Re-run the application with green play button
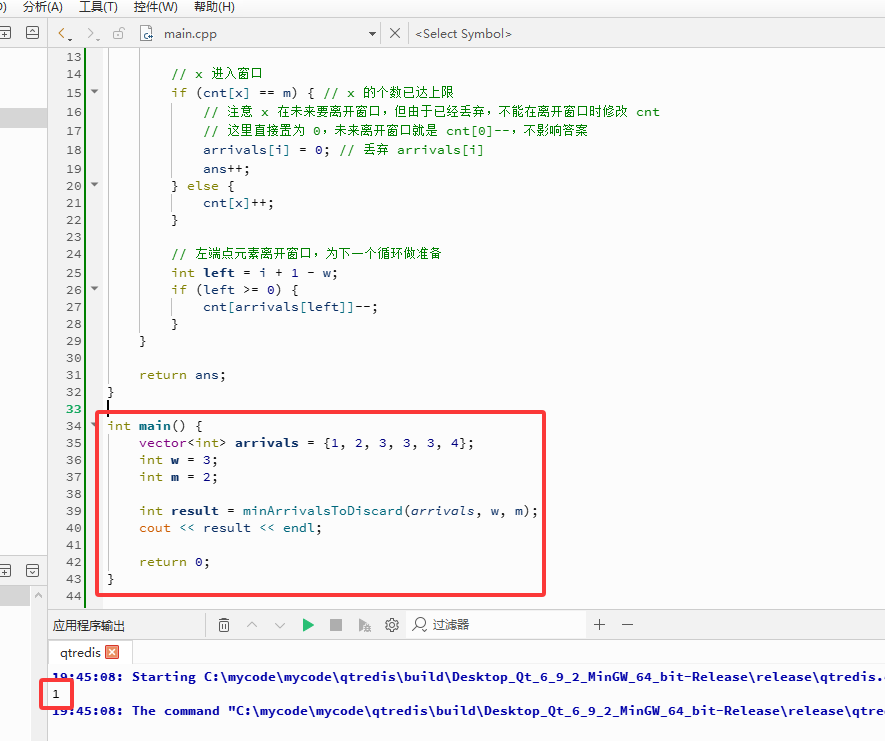Viewport: 885px width, 741px height. 308,625
